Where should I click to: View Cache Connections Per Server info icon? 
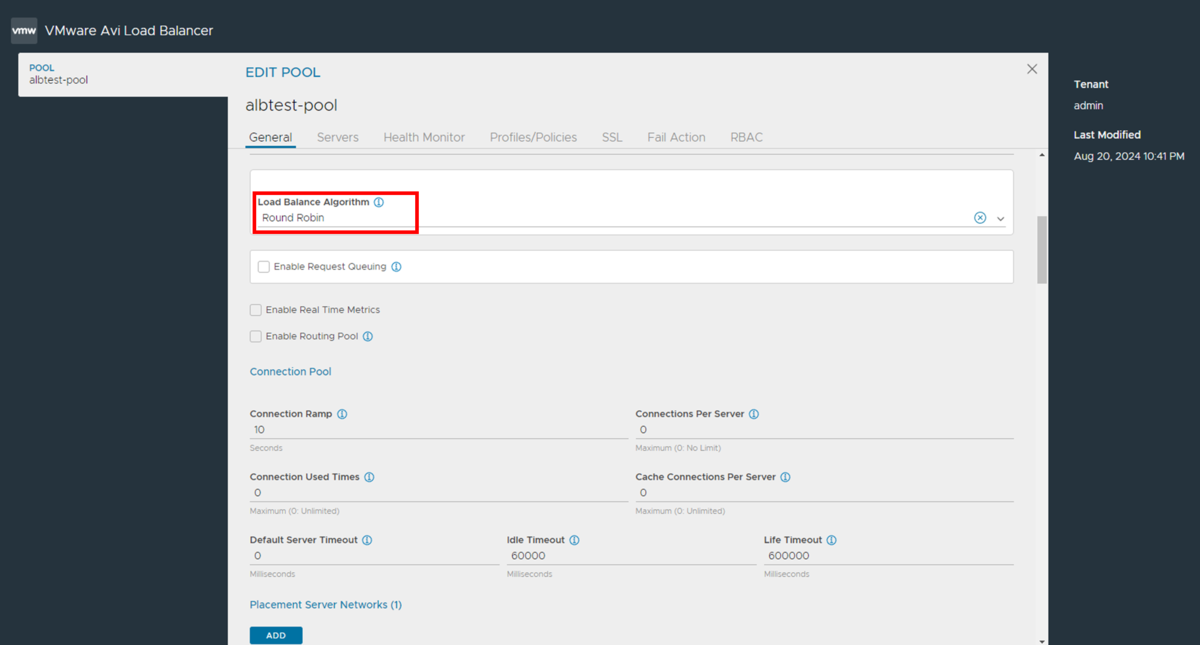click(x=785, y=477)
